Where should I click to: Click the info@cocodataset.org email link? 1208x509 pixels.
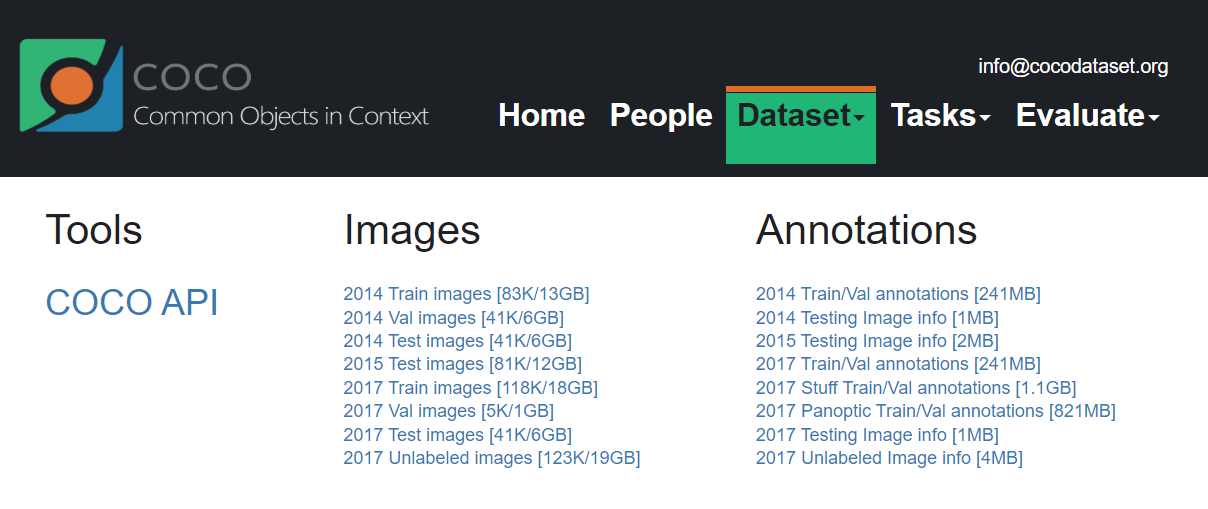[x=1073, y=67]
